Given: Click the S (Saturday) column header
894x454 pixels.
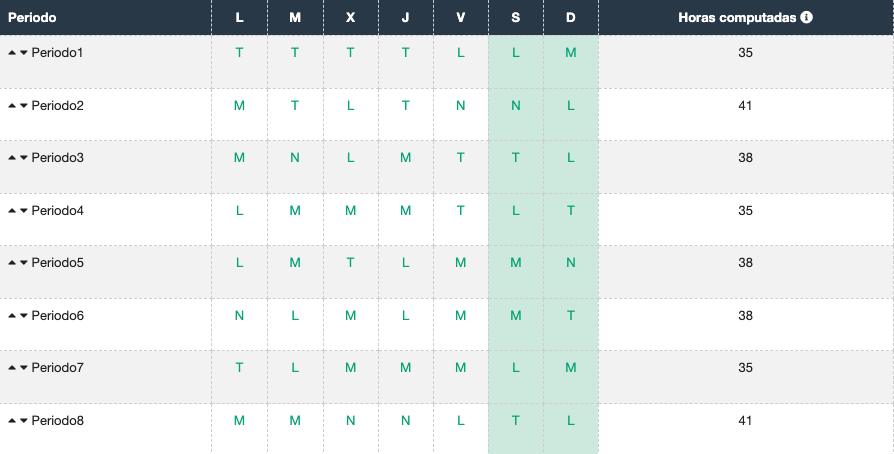Looking at the screenshot, I should click(516, 18).
